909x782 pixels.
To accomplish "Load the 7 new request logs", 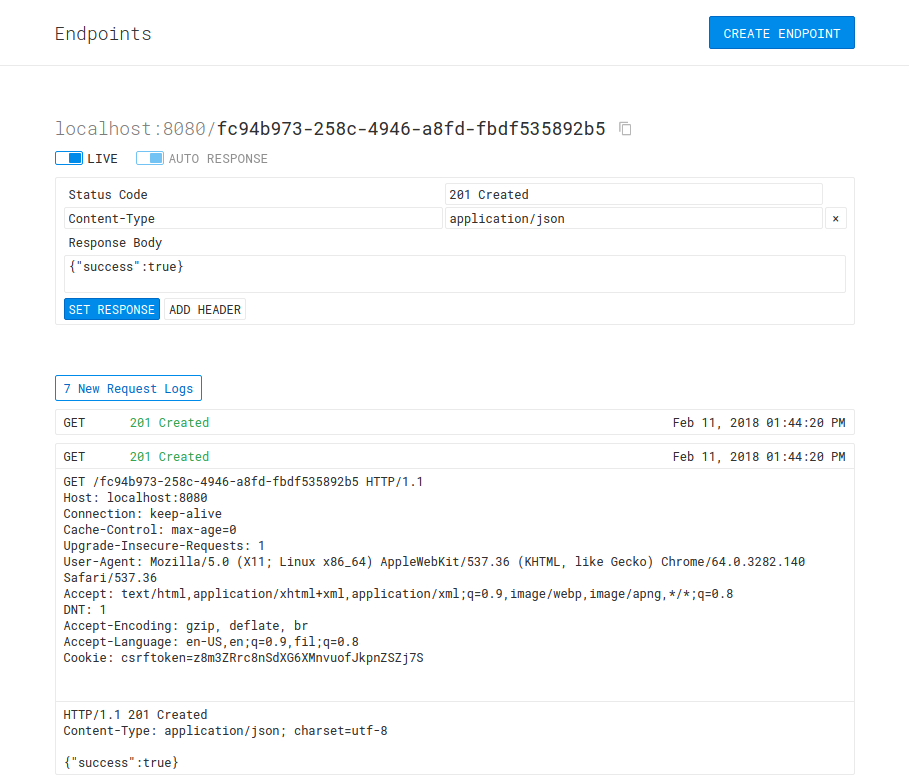I will coord(128,388).
